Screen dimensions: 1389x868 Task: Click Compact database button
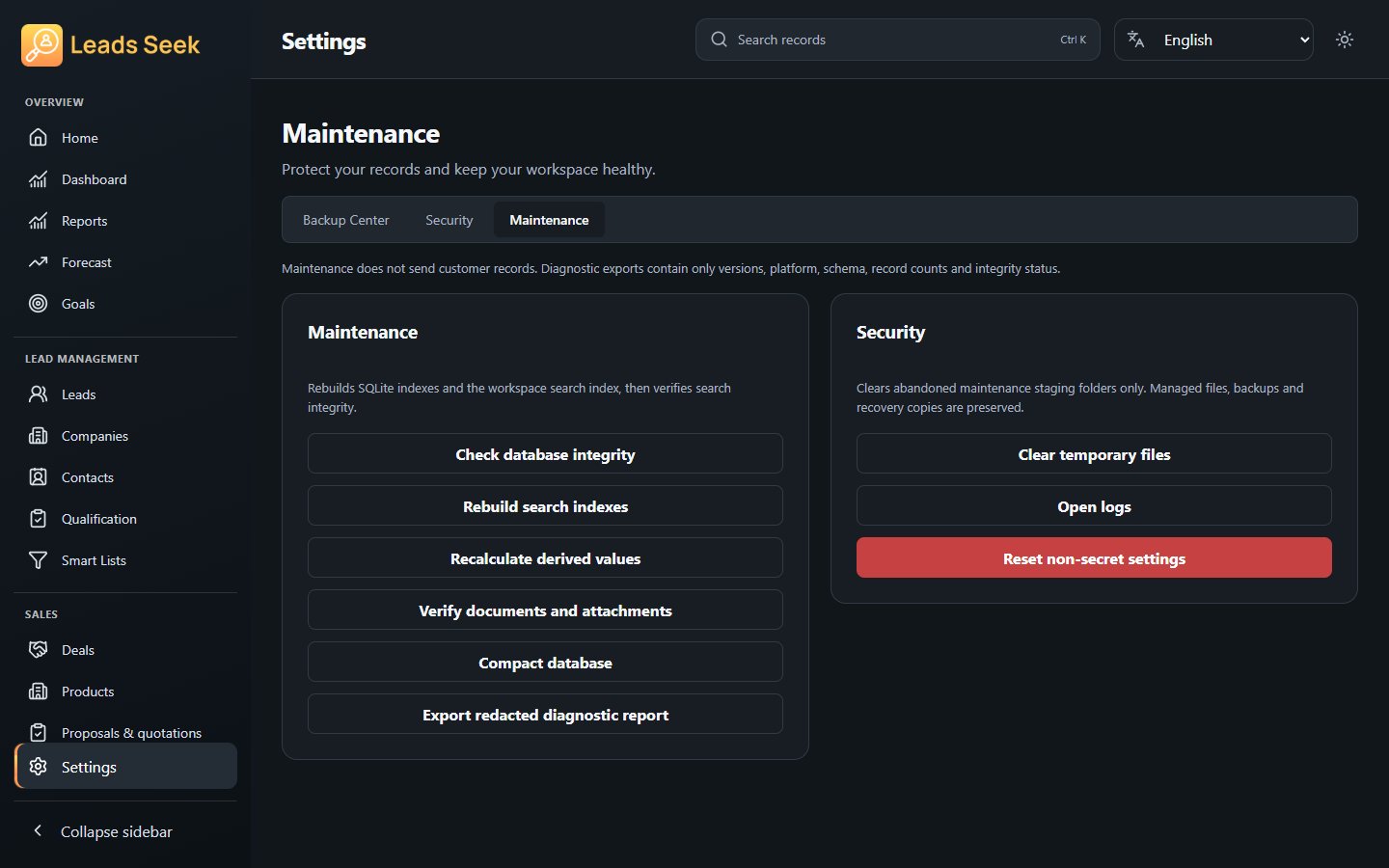pos(545,663)
